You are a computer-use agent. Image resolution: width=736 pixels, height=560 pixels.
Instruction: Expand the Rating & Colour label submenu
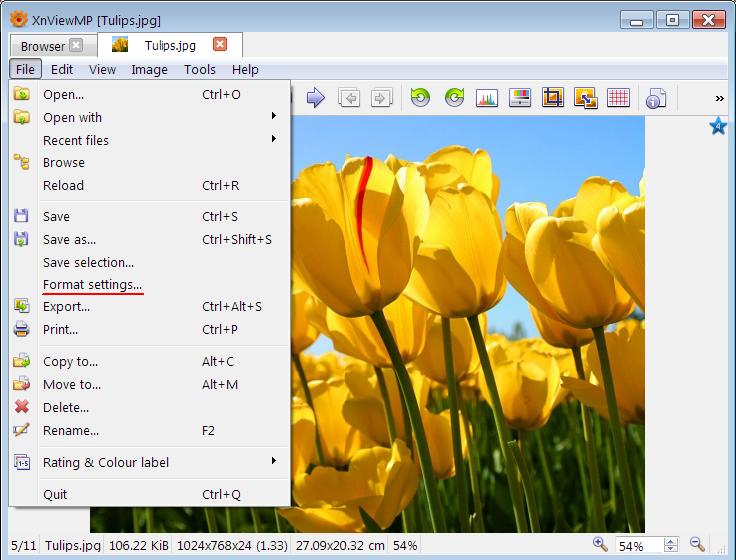point(150,462)
